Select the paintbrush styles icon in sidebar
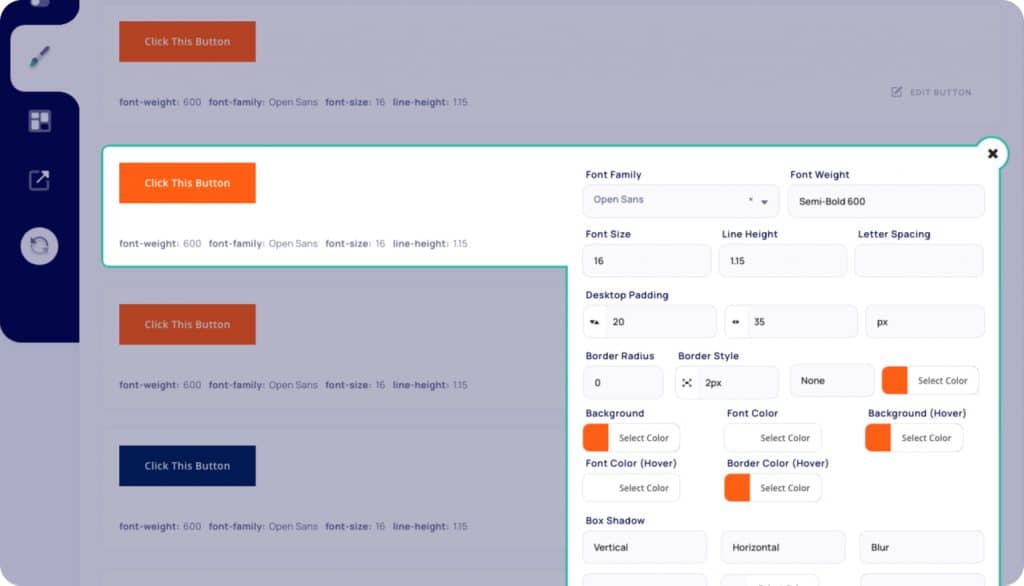 point(39,57)
